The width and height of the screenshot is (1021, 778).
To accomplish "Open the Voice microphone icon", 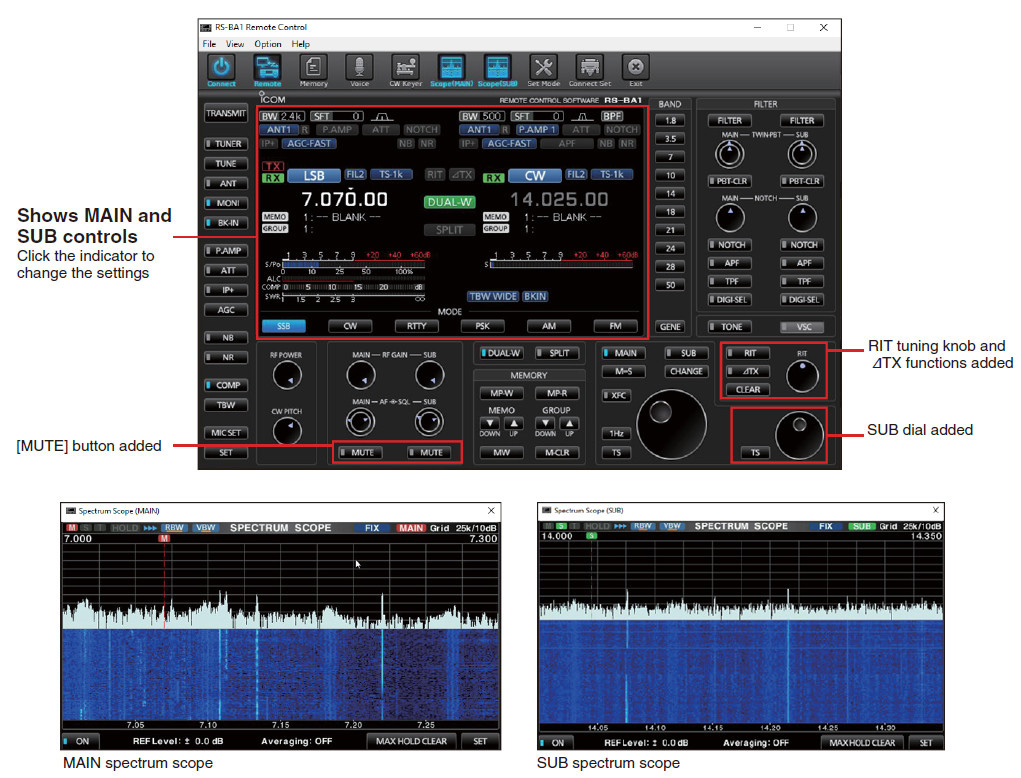I will coord(359,67).
